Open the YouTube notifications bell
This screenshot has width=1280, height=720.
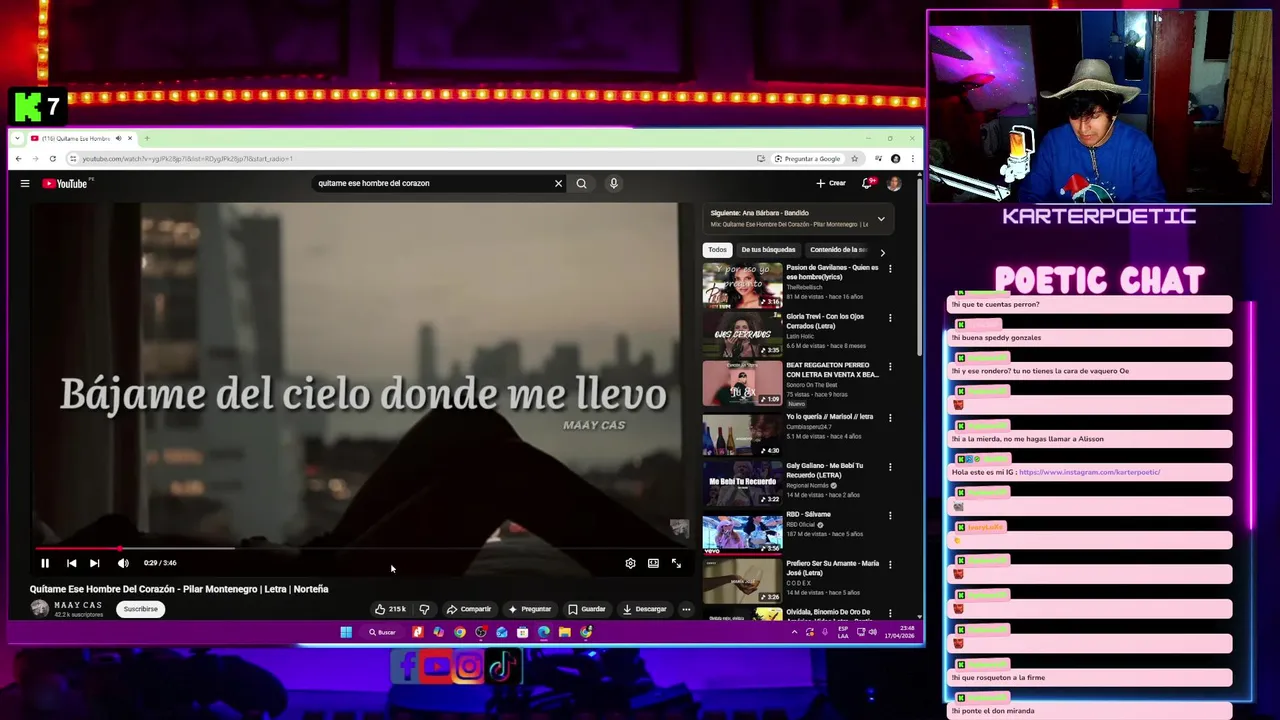click(x=867, y=183)
